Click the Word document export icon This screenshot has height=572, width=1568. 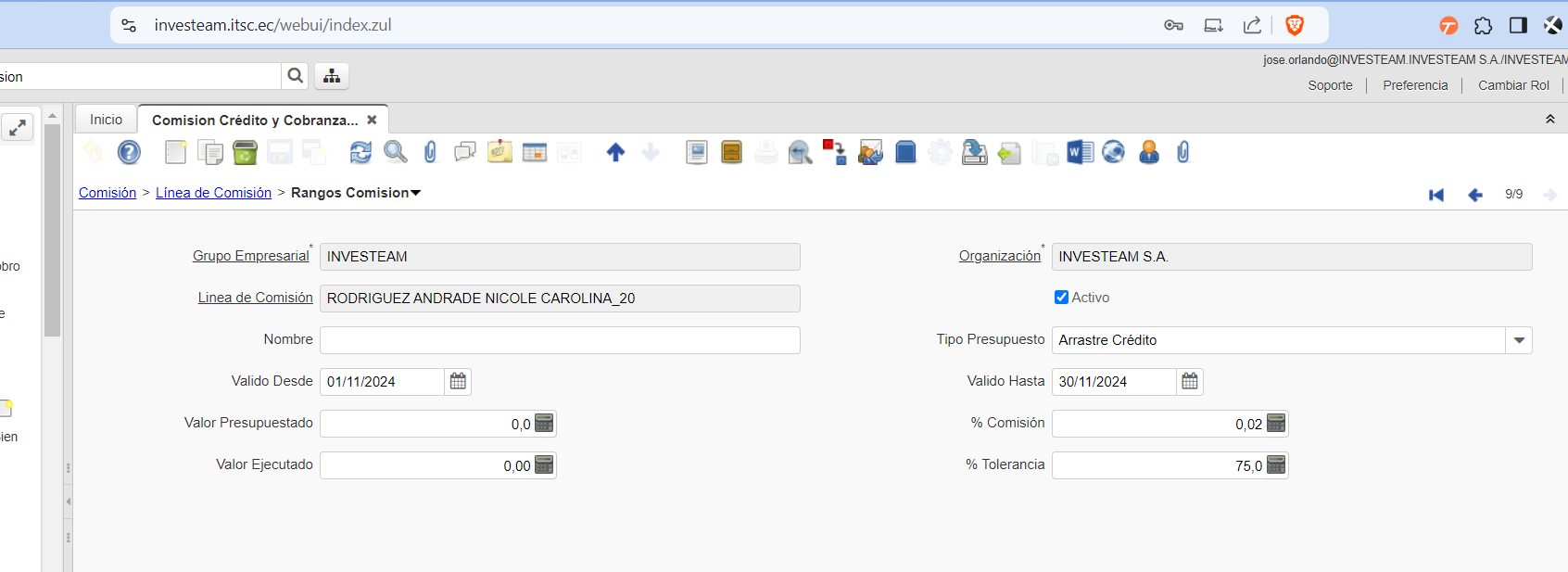coord(1080,152)
